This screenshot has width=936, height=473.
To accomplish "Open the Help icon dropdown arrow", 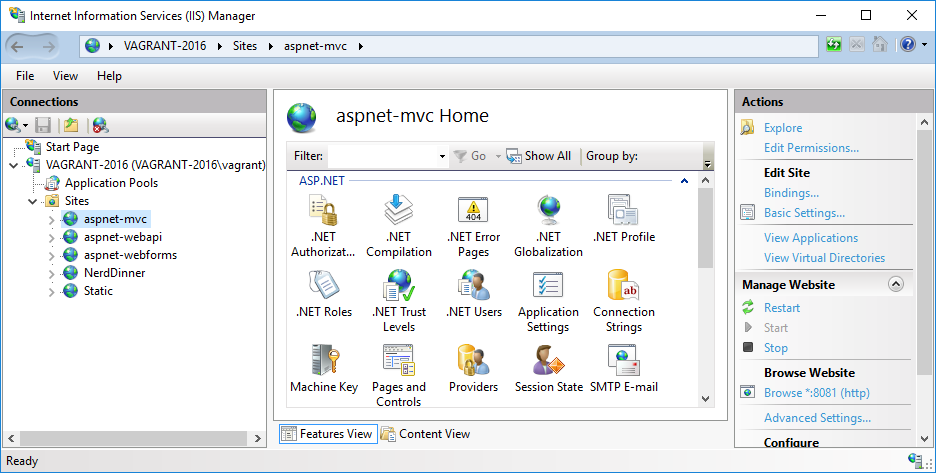I will coord(925,45).
